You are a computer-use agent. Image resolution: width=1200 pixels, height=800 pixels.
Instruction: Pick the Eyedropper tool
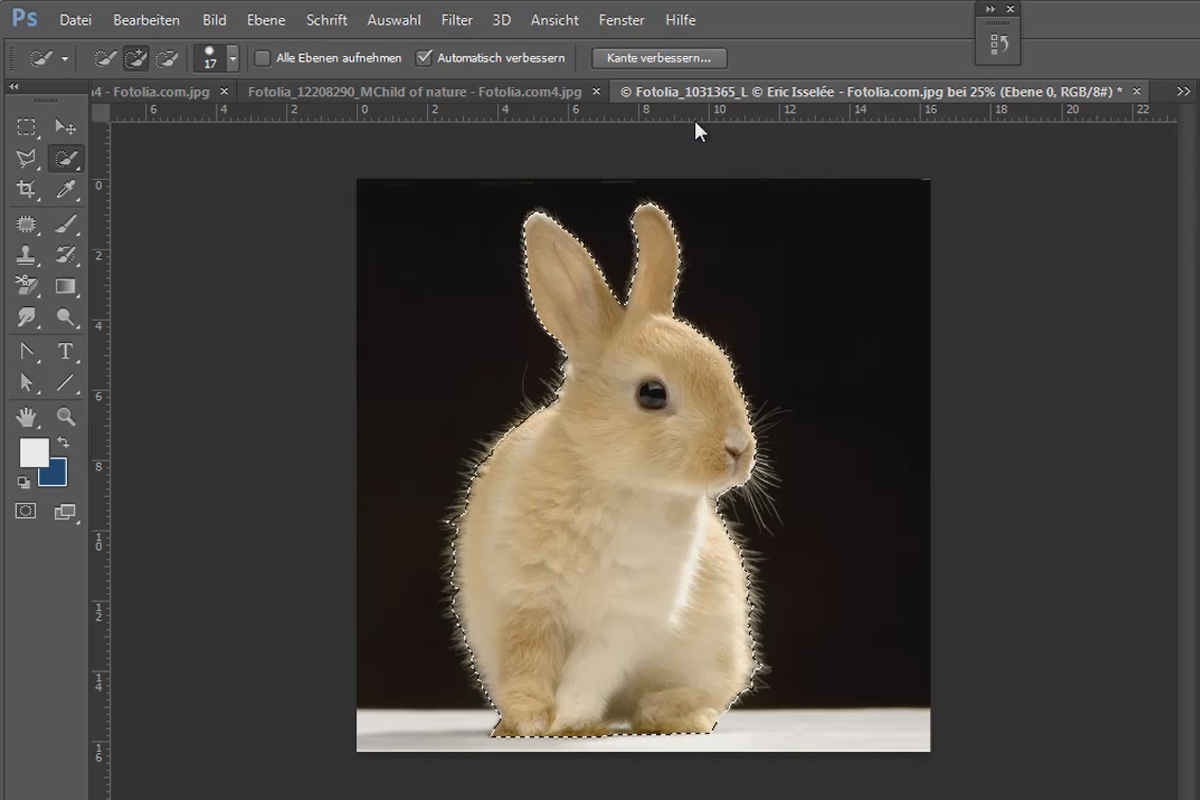(x=66, y=189)
